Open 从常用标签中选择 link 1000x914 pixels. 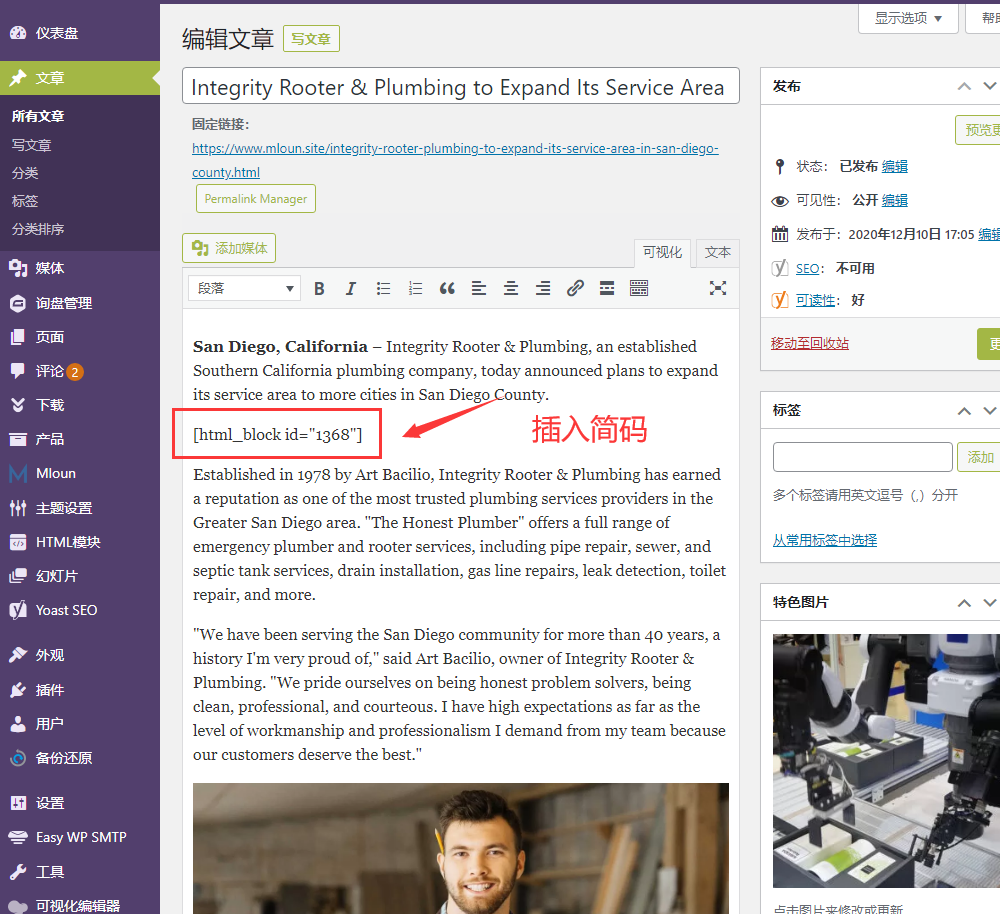pos(825,541)
